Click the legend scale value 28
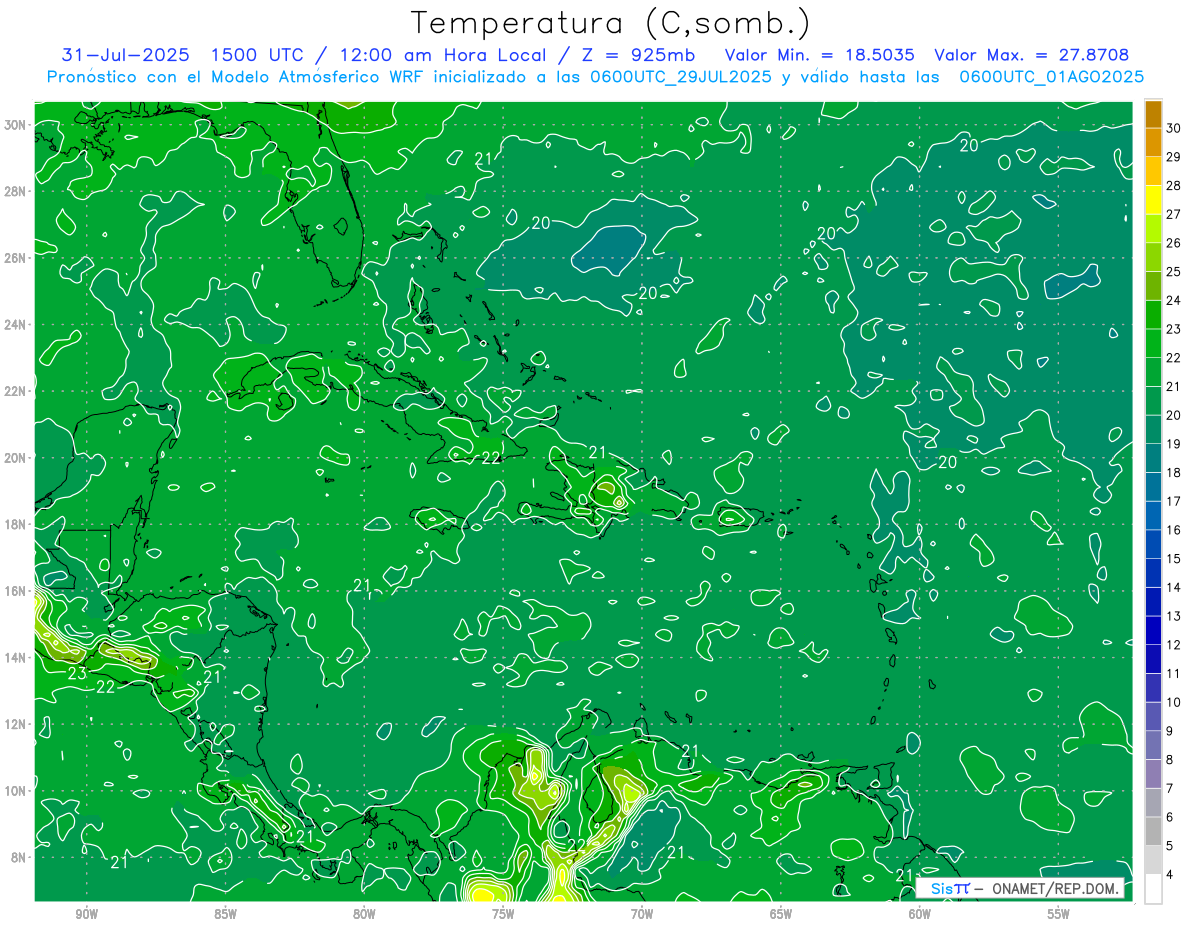 [x=1173, y=186]
